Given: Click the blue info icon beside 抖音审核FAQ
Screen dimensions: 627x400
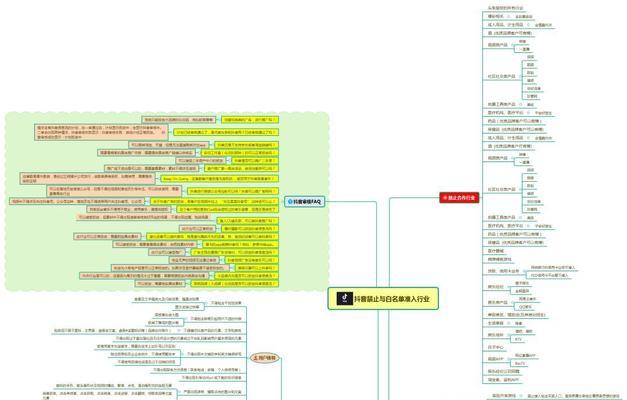Looking at the screenshot, I should pos(290,202).
